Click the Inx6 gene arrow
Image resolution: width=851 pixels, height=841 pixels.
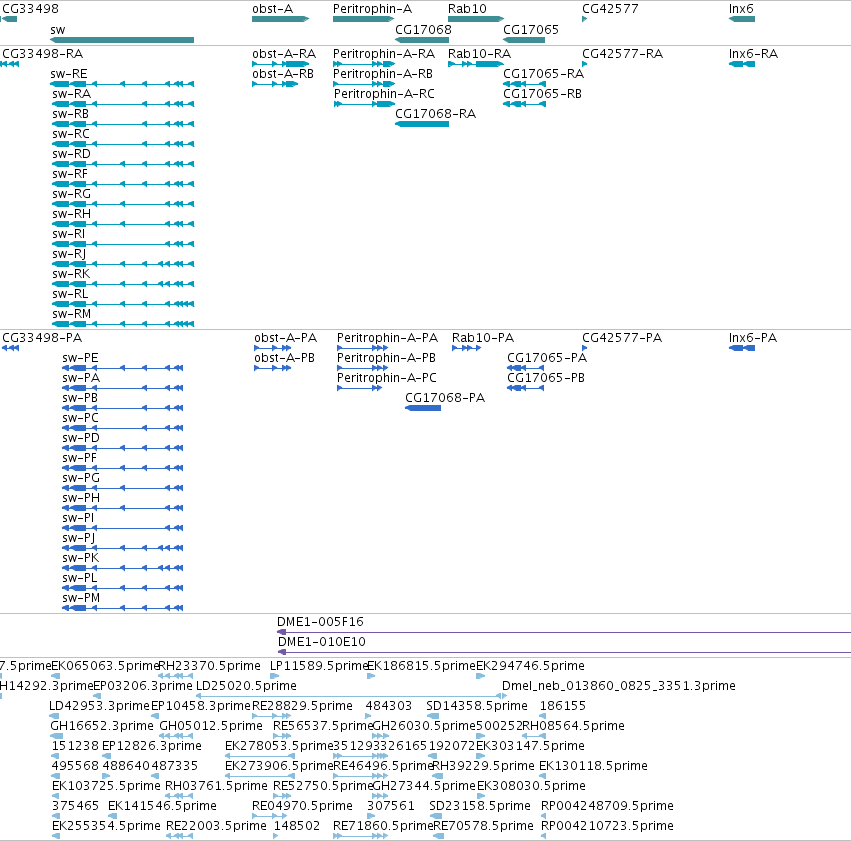click(x=741, y=19)
